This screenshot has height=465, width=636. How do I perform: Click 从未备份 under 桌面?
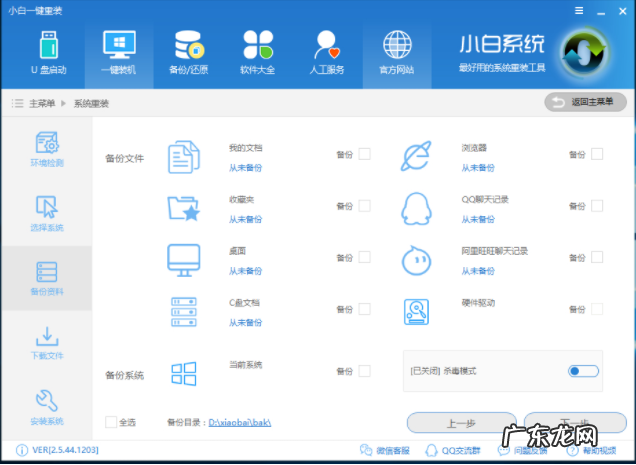[245, 271]
